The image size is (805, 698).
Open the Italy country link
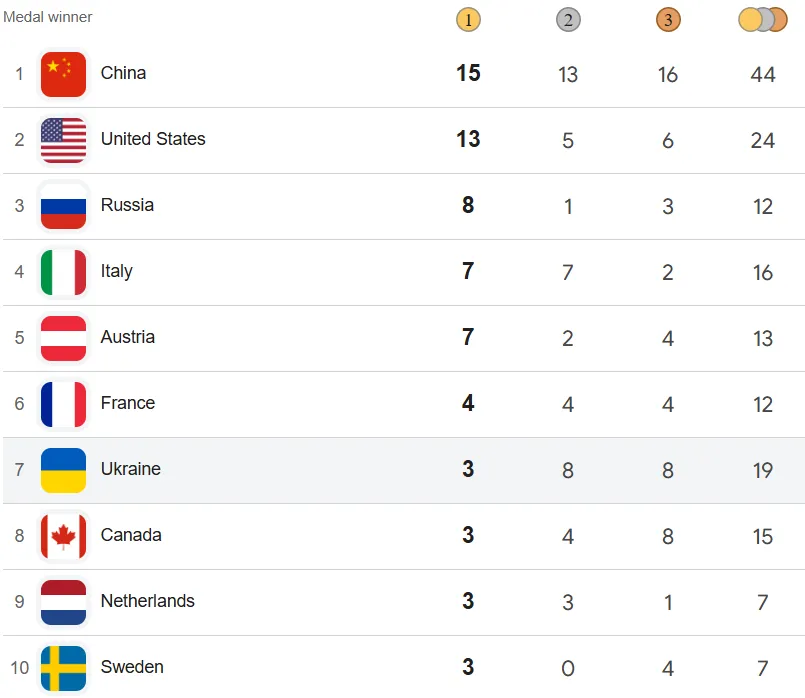click(116, 271)
